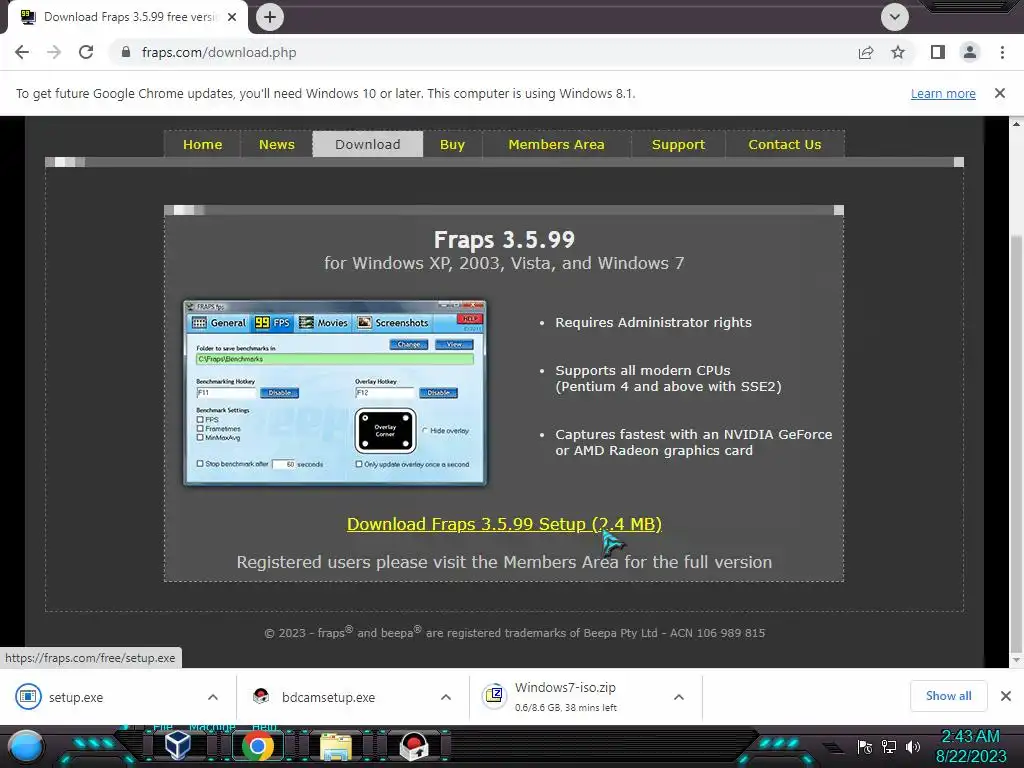Open the Members Area page
The image size is (1024, 768).
click(556, 144)
